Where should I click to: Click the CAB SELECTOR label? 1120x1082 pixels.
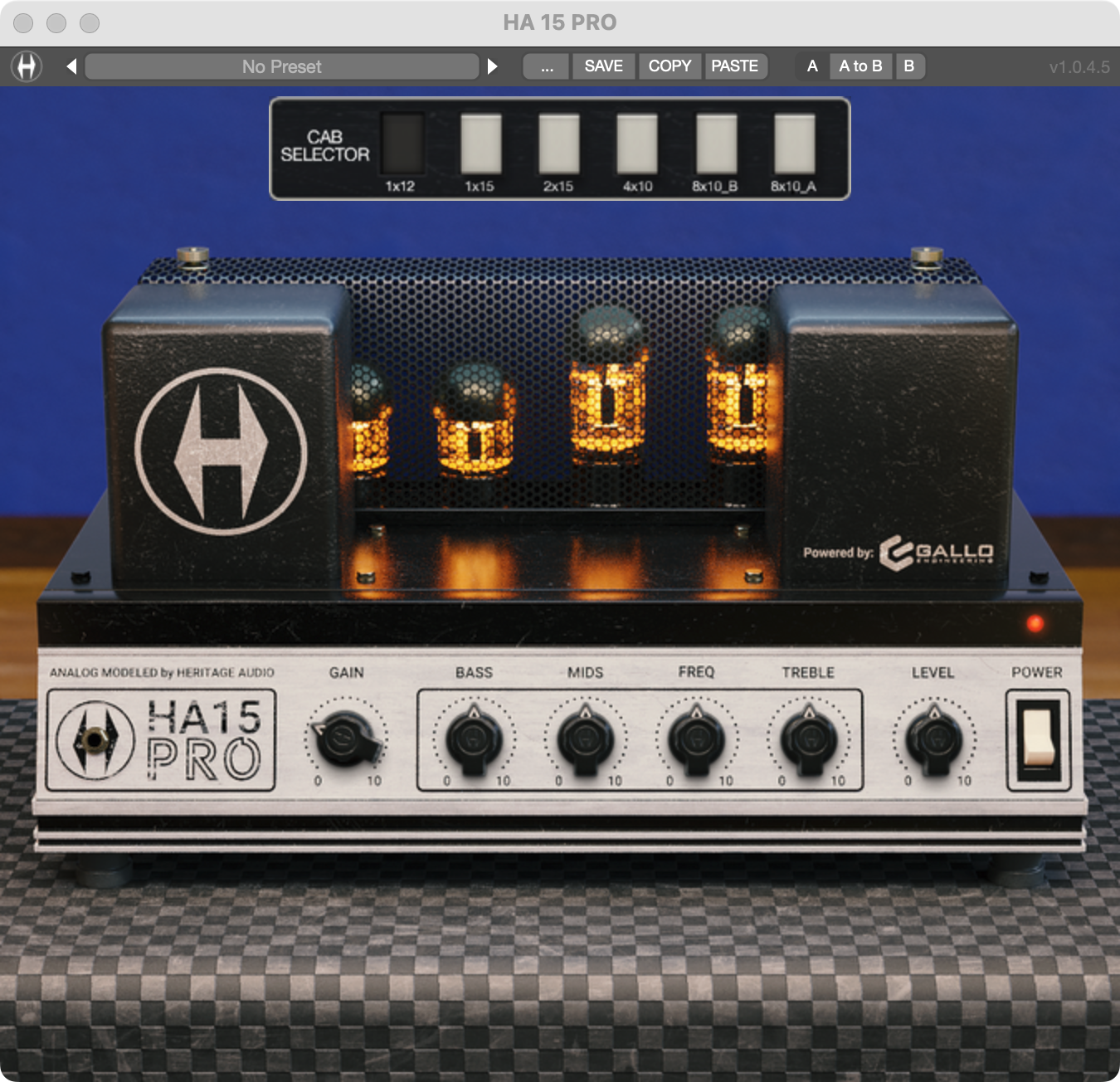click(325, 145)
